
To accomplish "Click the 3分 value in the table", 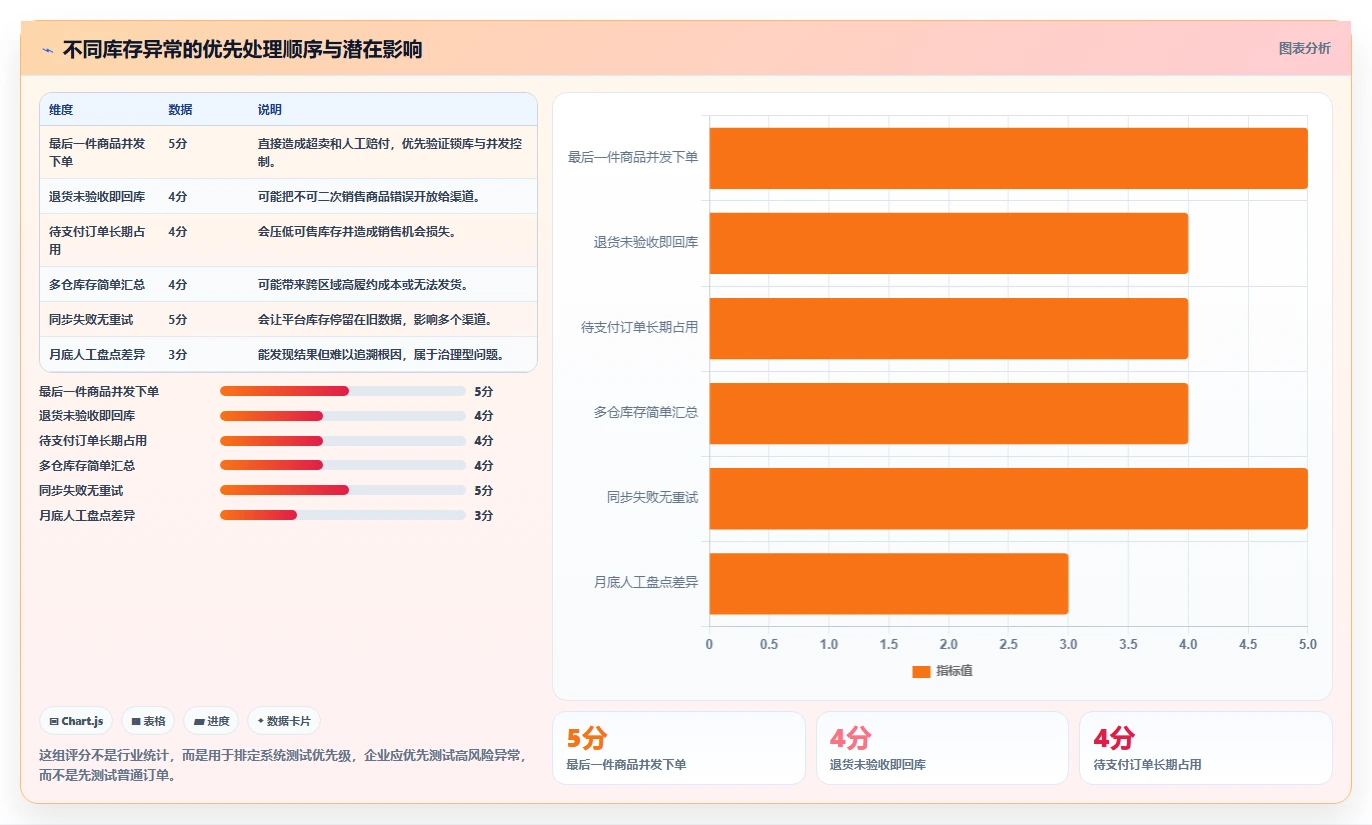I will click(x=178, y=355).
